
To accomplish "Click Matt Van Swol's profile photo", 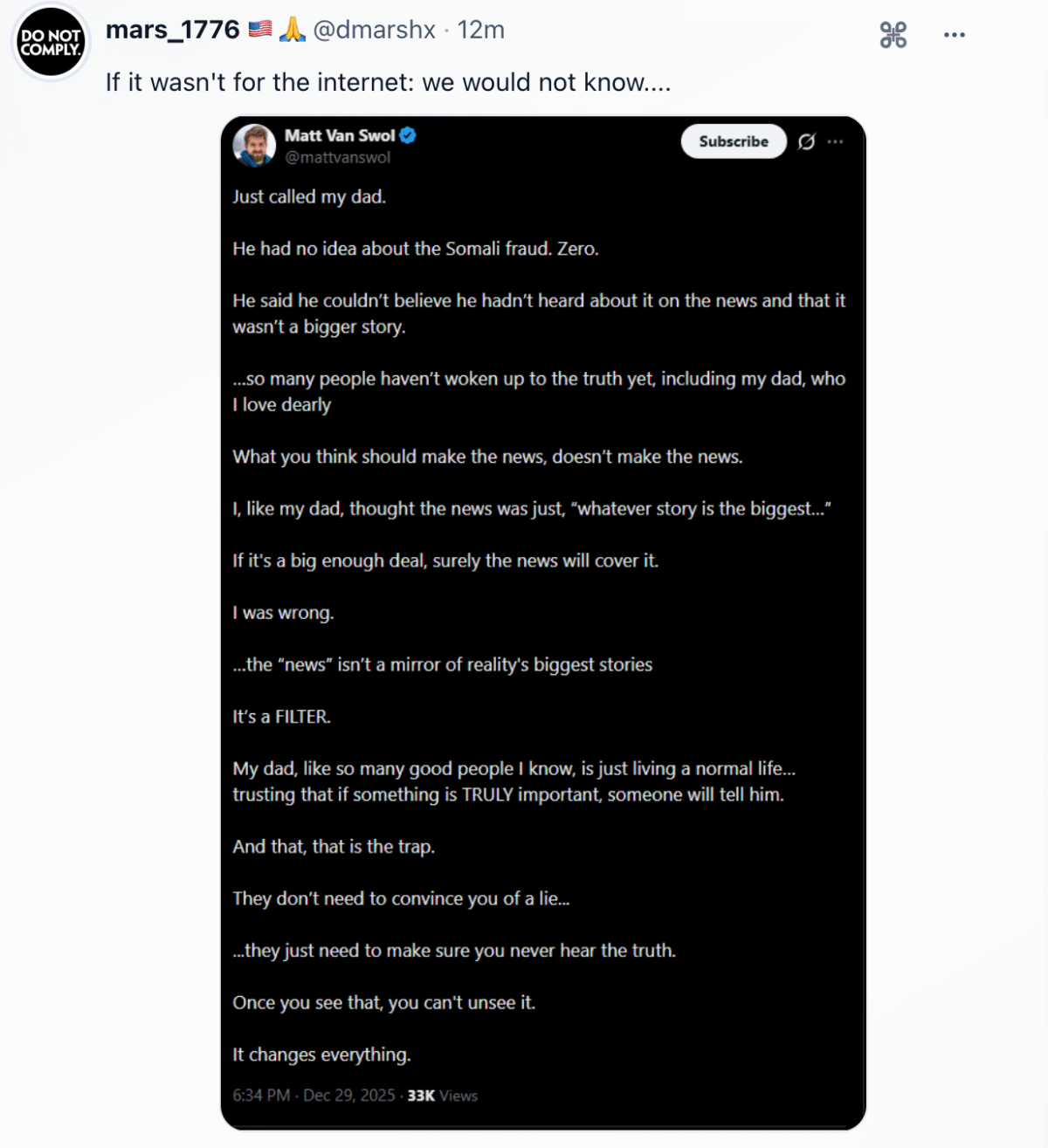I will 254,145.
